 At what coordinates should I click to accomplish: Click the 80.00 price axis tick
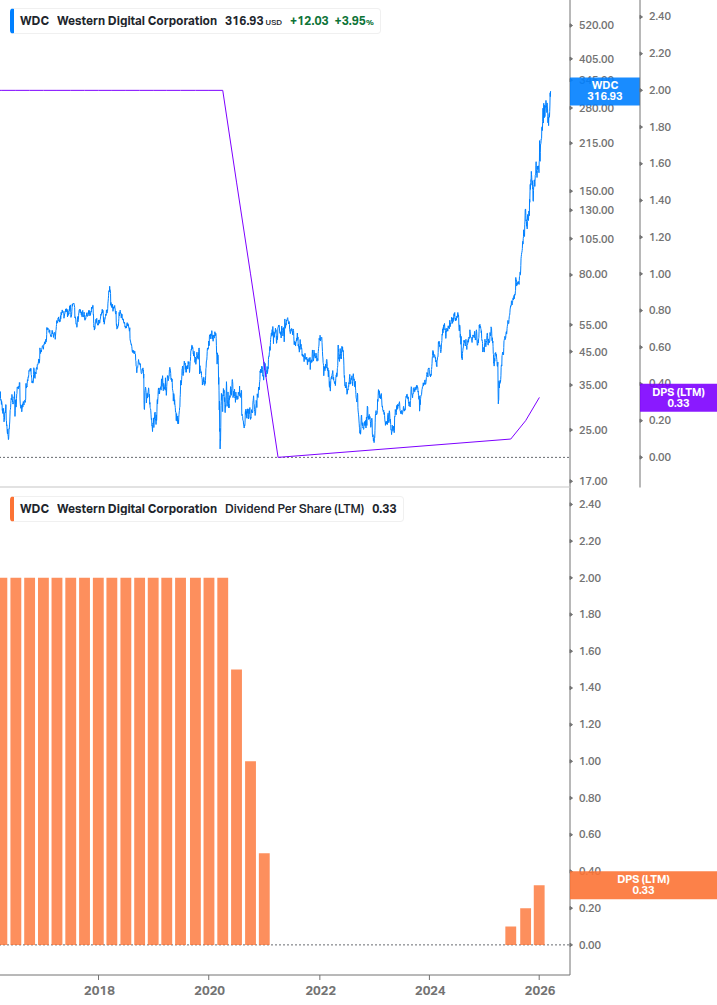pos(593,274)
